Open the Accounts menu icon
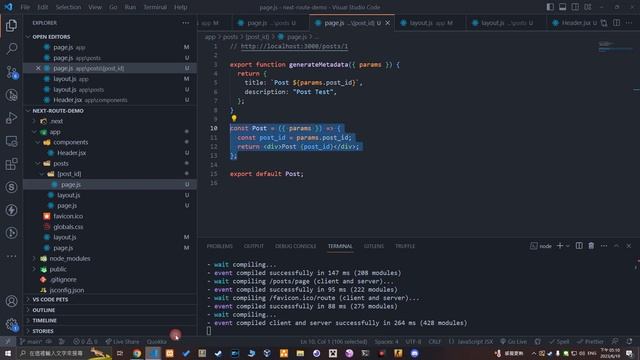 tap(11, 301)
